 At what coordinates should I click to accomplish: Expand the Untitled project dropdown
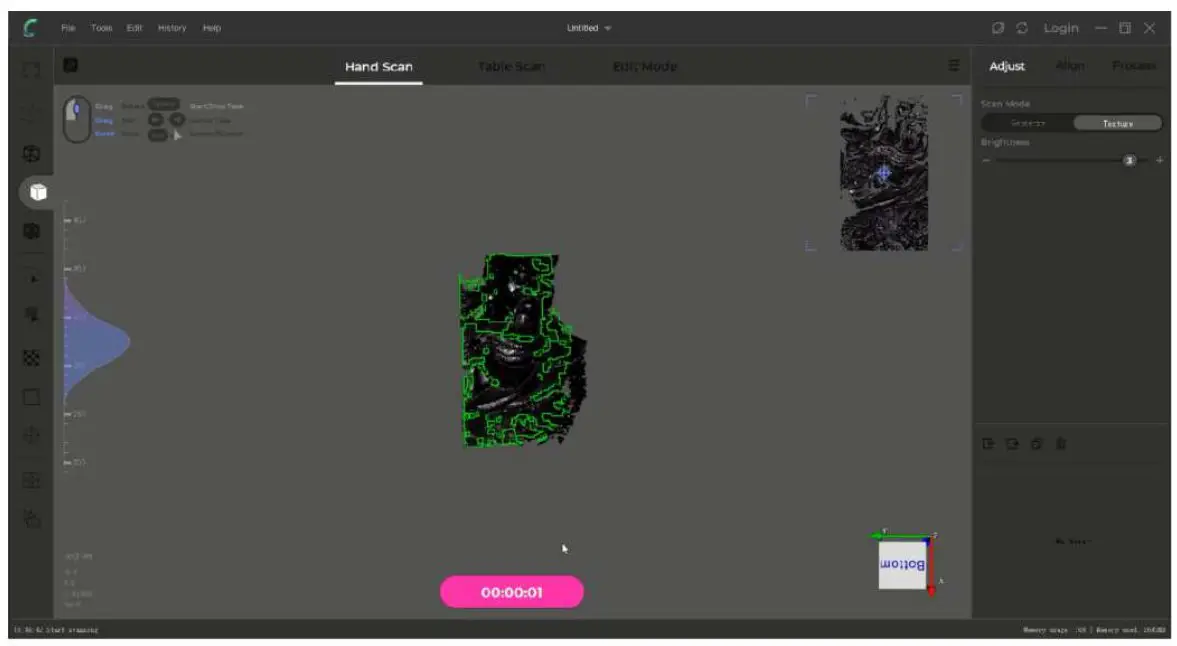(x=588, y=28)
